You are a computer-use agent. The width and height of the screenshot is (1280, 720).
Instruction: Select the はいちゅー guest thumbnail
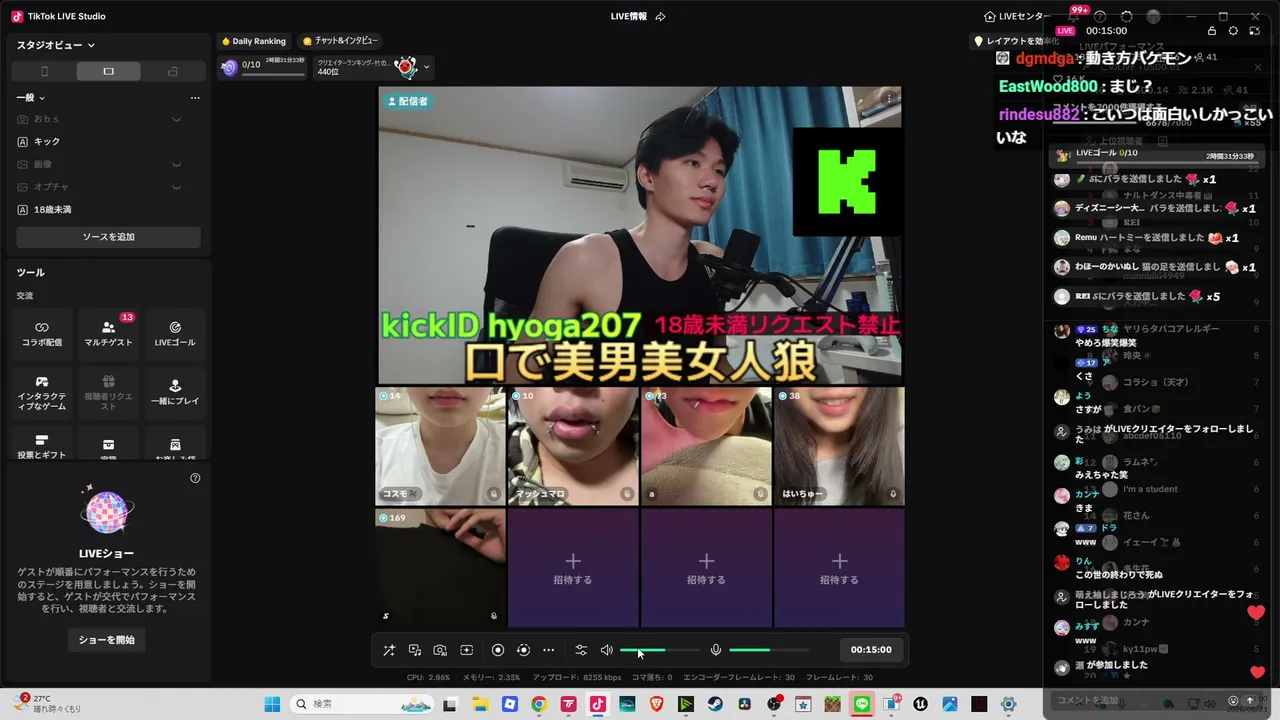(x=839, y=446)
